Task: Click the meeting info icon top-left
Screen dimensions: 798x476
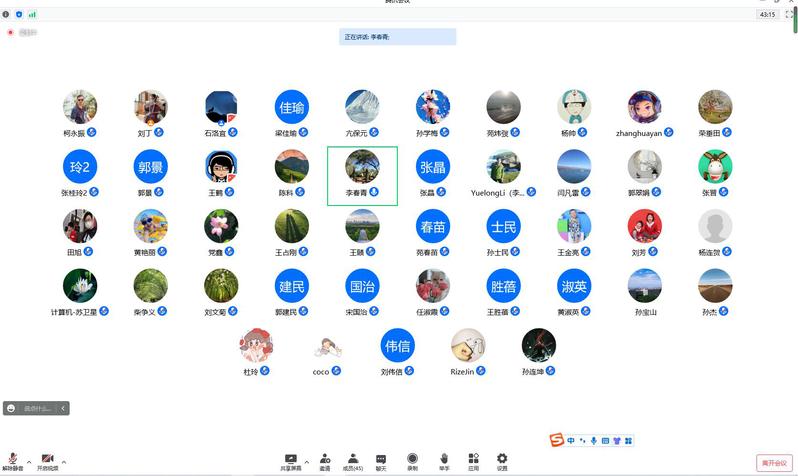Action: point(6,15)
